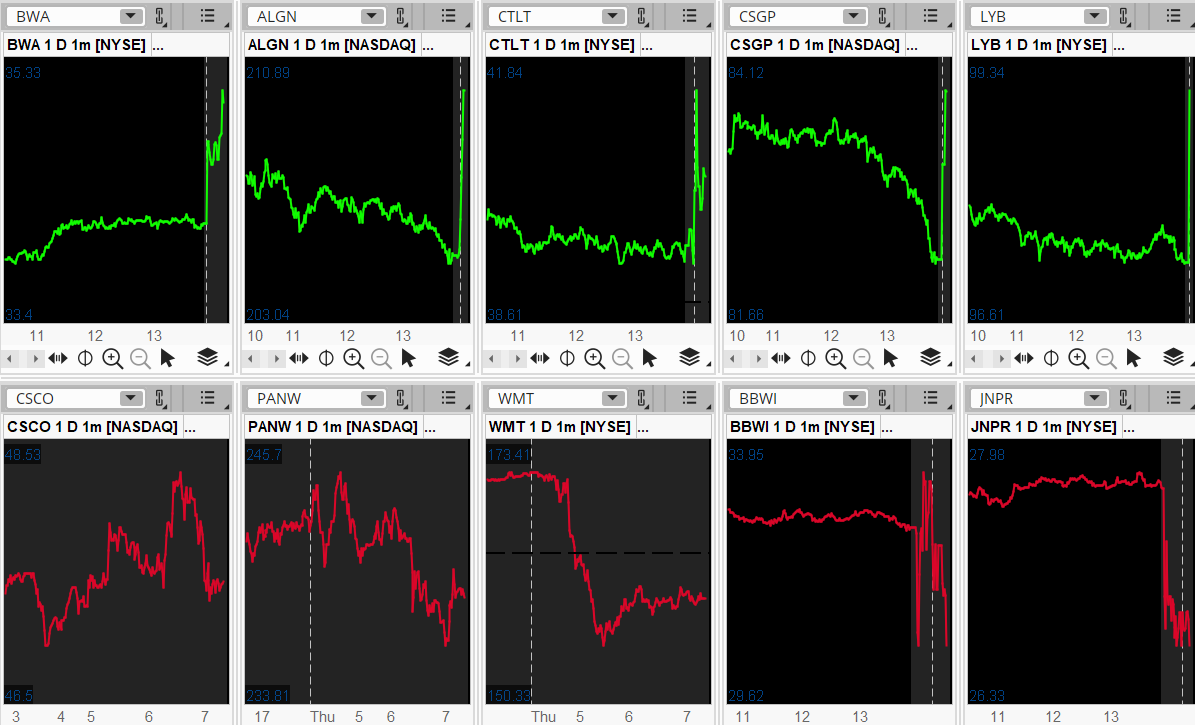
Task: Zoom in on the LYB chart
Action: [1078, 358]
